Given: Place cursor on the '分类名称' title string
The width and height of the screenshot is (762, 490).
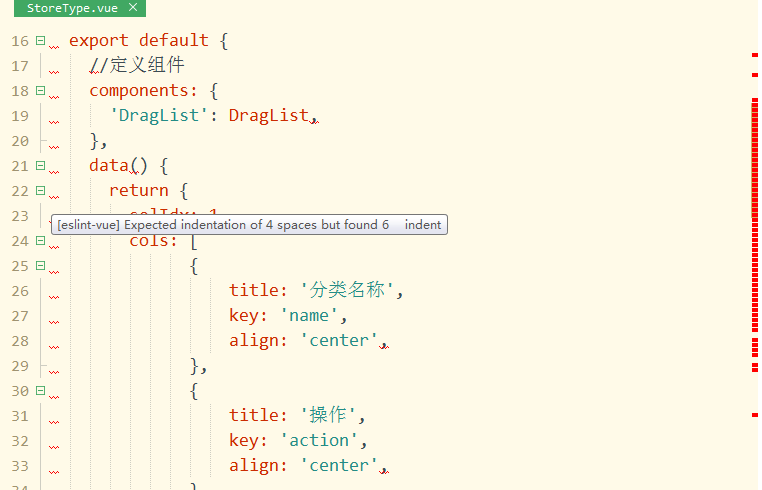Looking at the screenshot, I should (x=347, y=290).
